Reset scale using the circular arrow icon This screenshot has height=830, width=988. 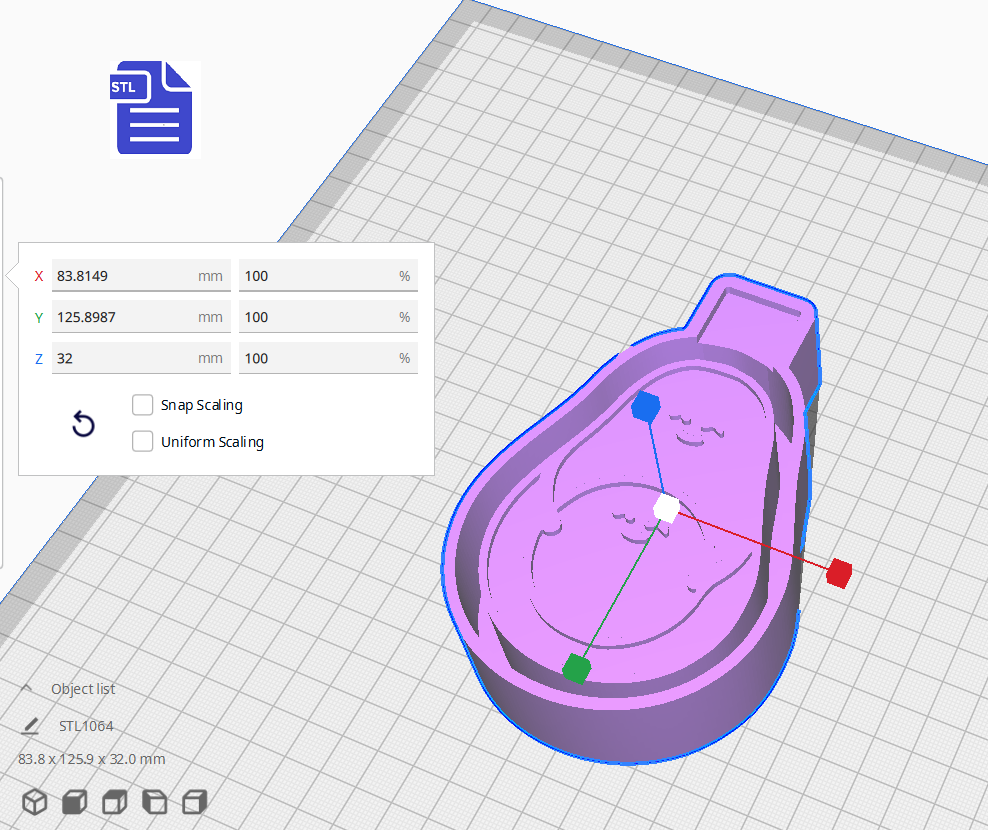point(83,424)
